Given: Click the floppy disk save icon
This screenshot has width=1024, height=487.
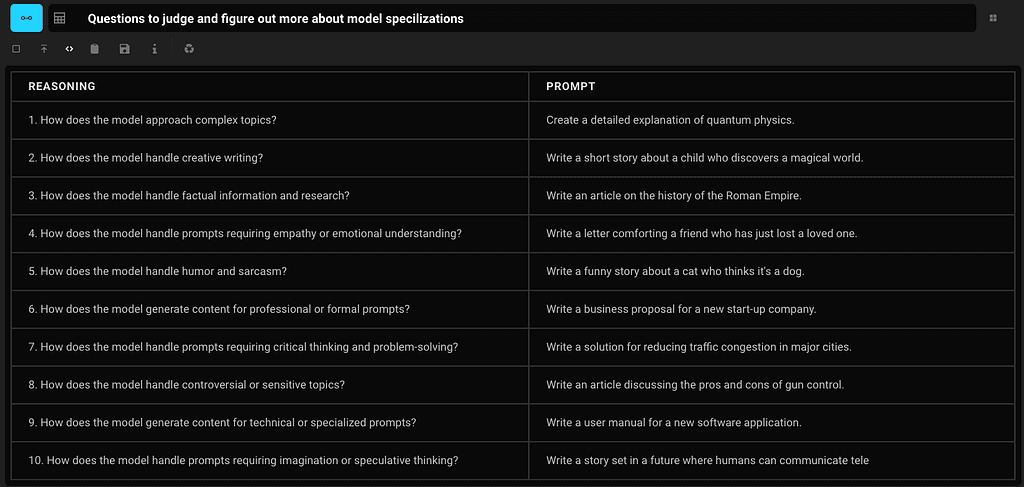Looking at the screenshot, I should [125, 49].
